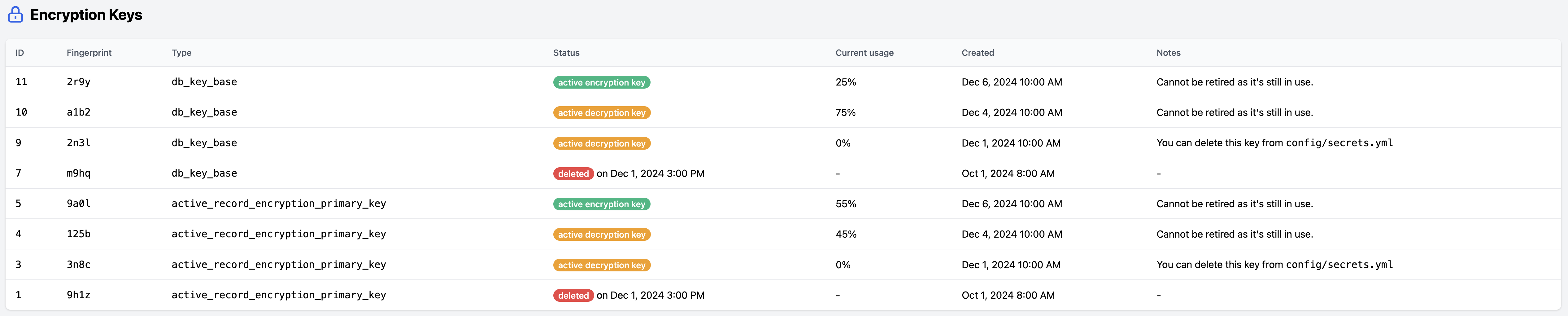The width and height of the screenshot is (1568, 316).
Task: Click the cannot be retired note for 2r9y
Action: pos(1235,82)
